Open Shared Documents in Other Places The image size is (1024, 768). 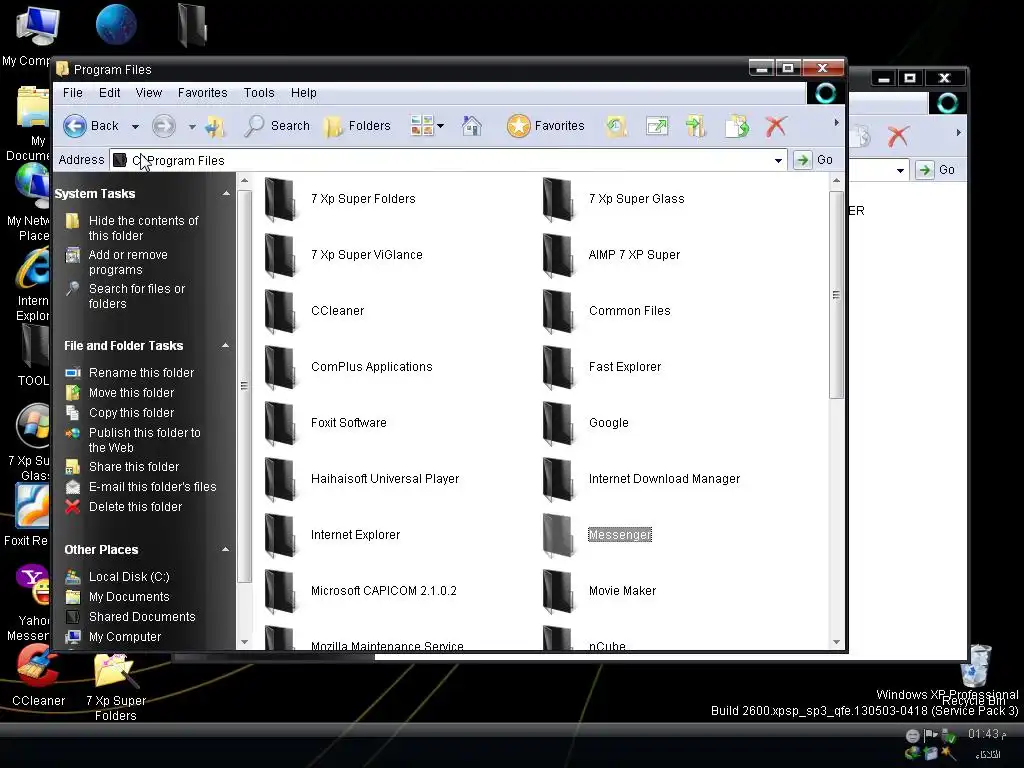142,616
